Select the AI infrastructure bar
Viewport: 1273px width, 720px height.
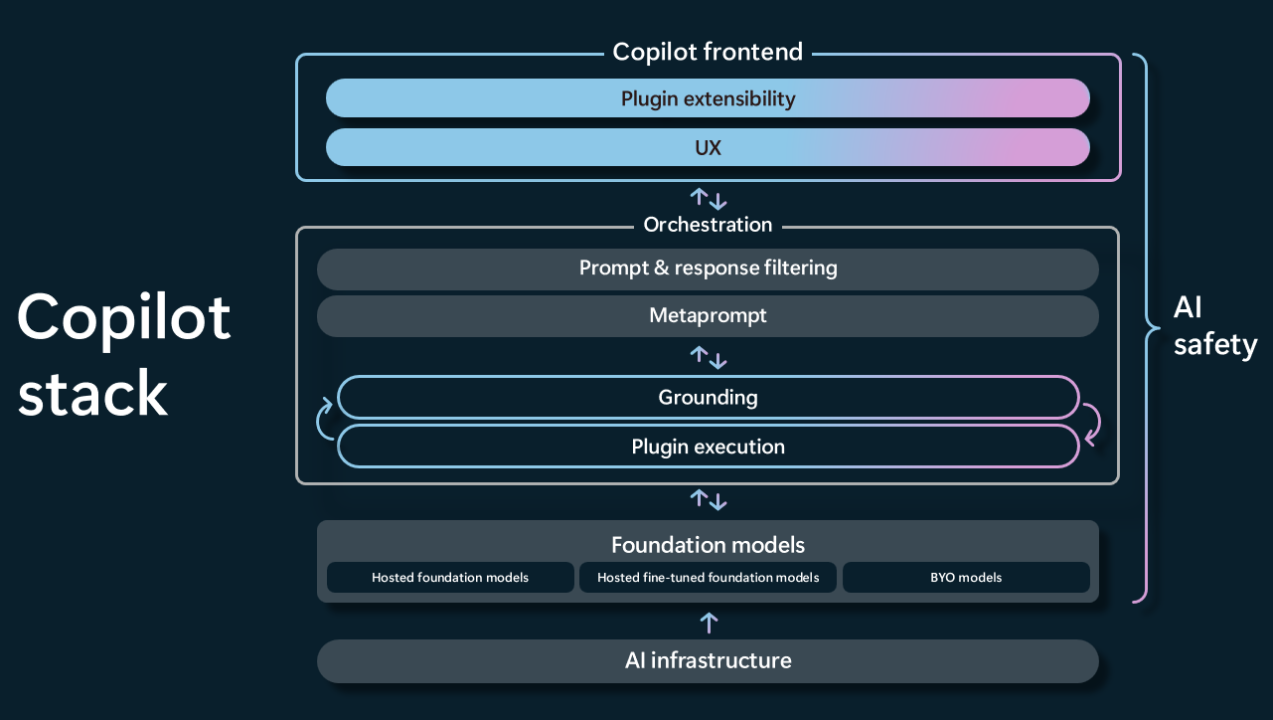(x=707, y=661)
